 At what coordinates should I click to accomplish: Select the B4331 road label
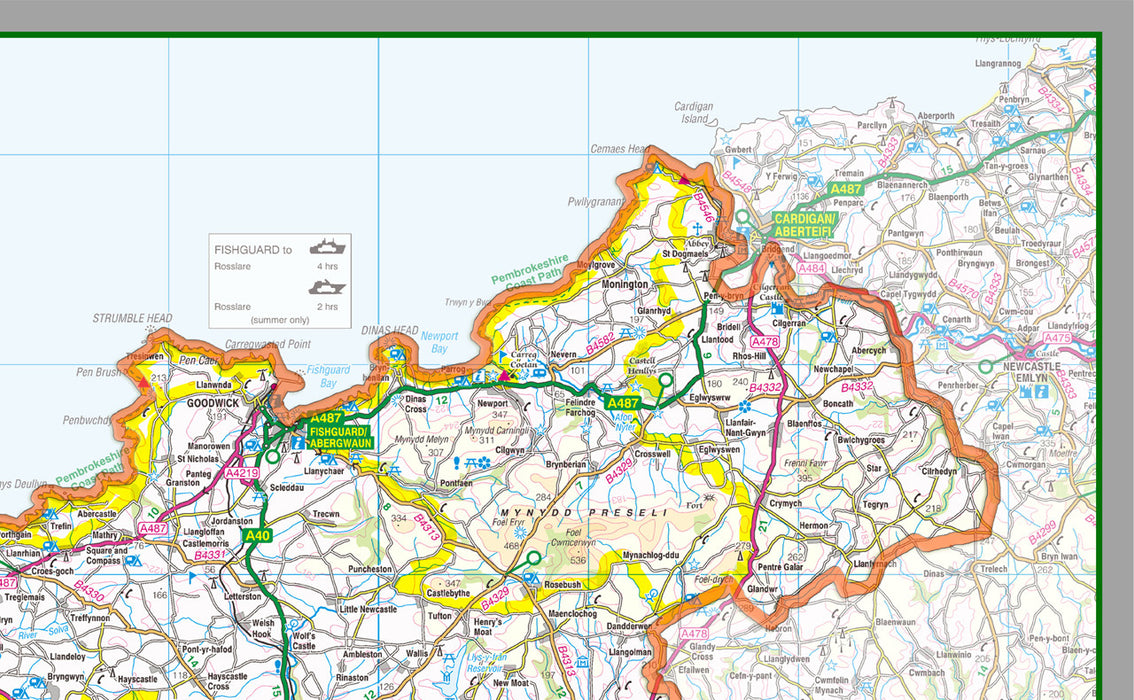click(x=210, y=555)
